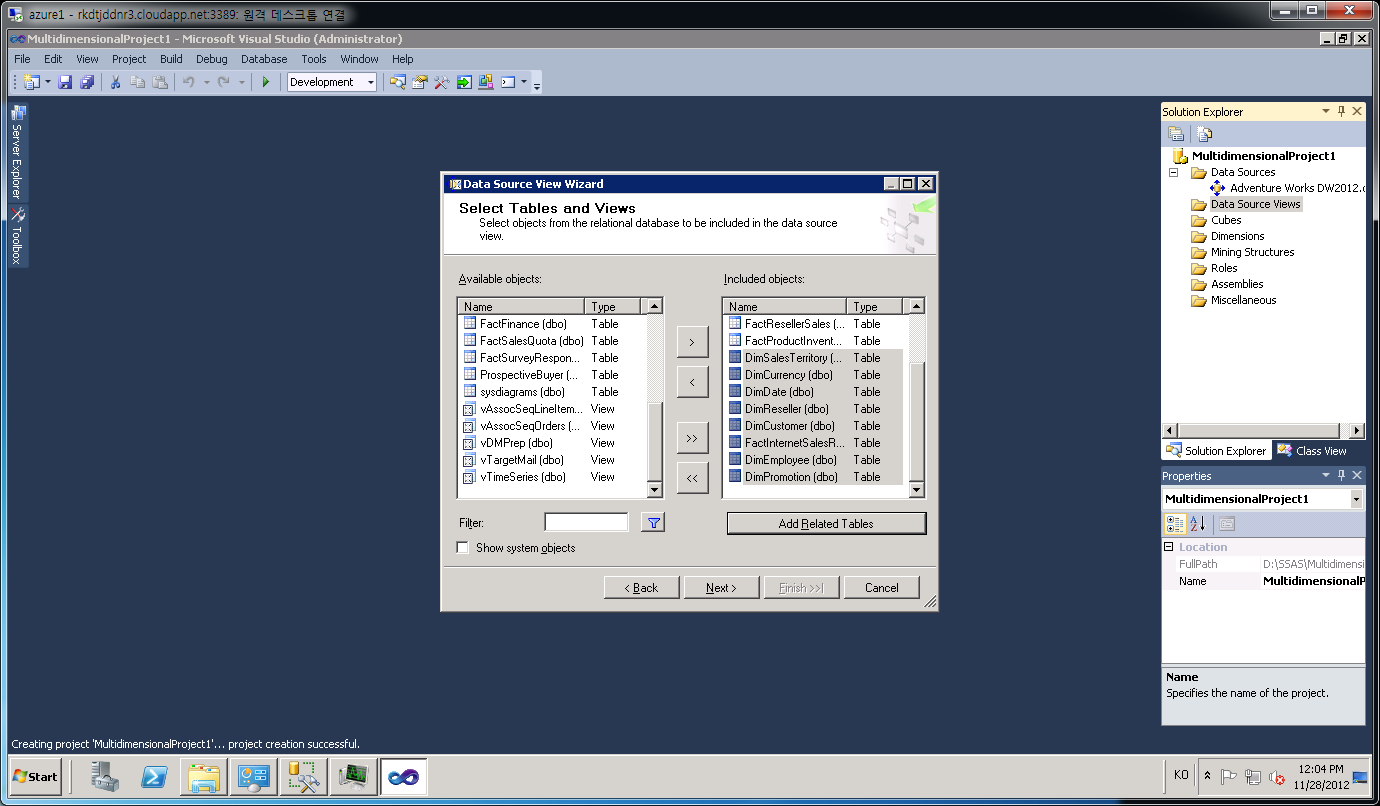Screen dimensions: 1380x806
Task: Open the Server Explorer side tab
Action: pos(17,151)
